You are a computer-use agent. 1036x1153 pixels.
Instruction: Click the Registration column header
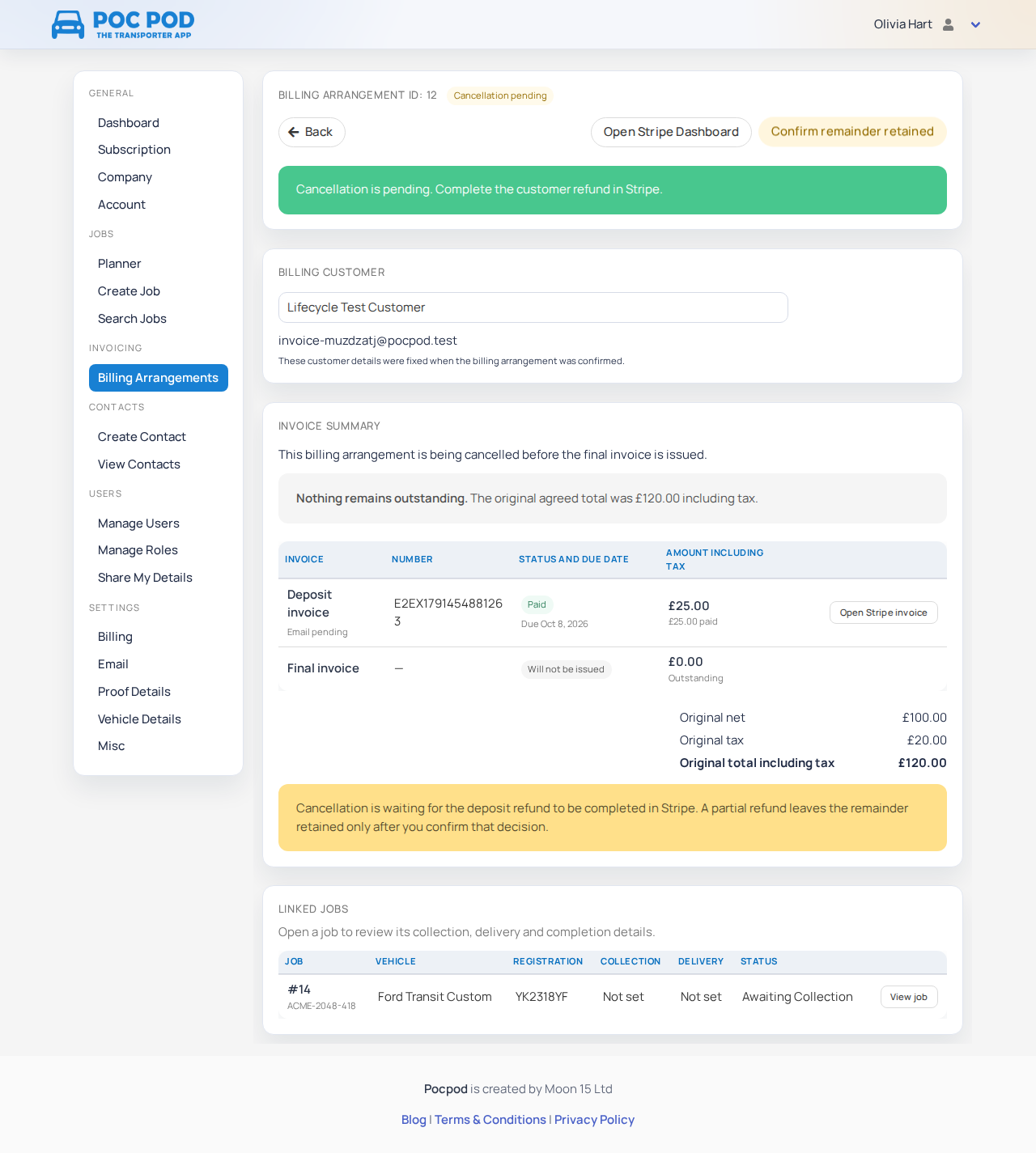point(548,961)
